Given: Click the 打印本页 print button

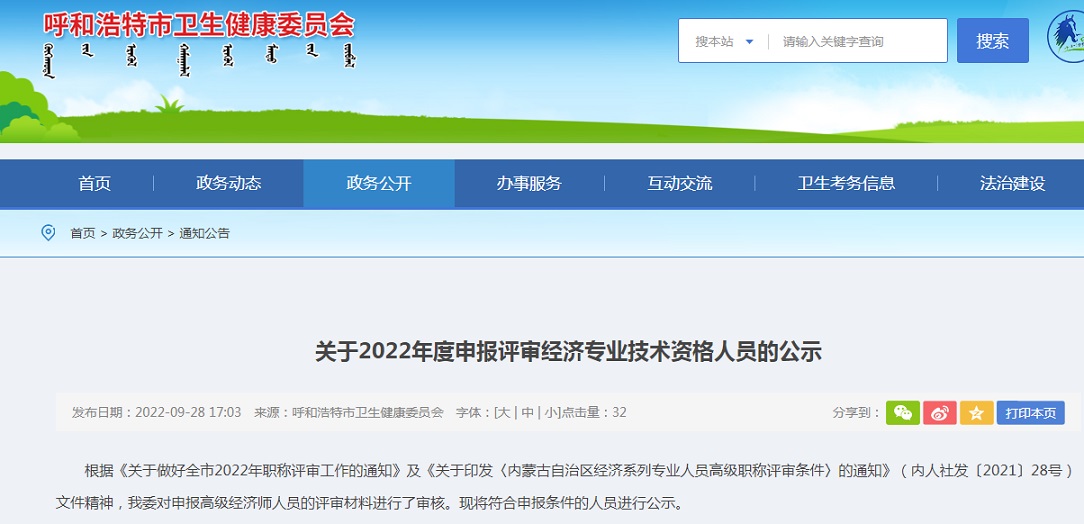Looking at the screenshot, I should (x=1030, y=413).
